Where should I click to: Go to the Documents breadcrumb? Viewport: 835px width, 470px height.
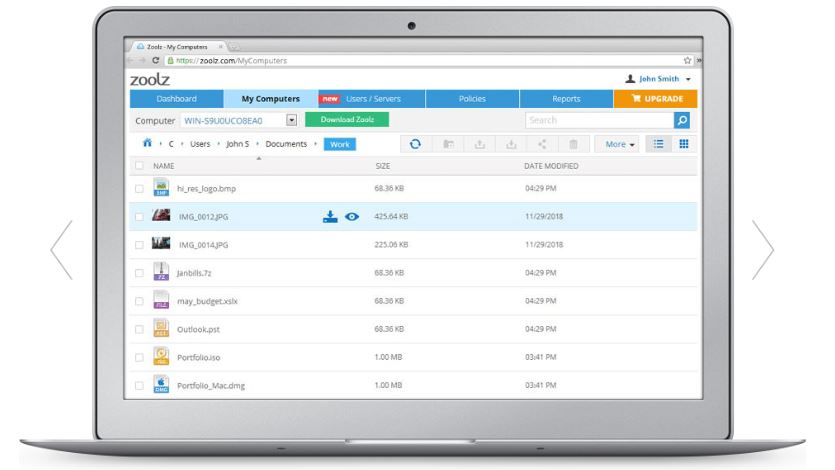pyautogui.click(x=286, y=144)
